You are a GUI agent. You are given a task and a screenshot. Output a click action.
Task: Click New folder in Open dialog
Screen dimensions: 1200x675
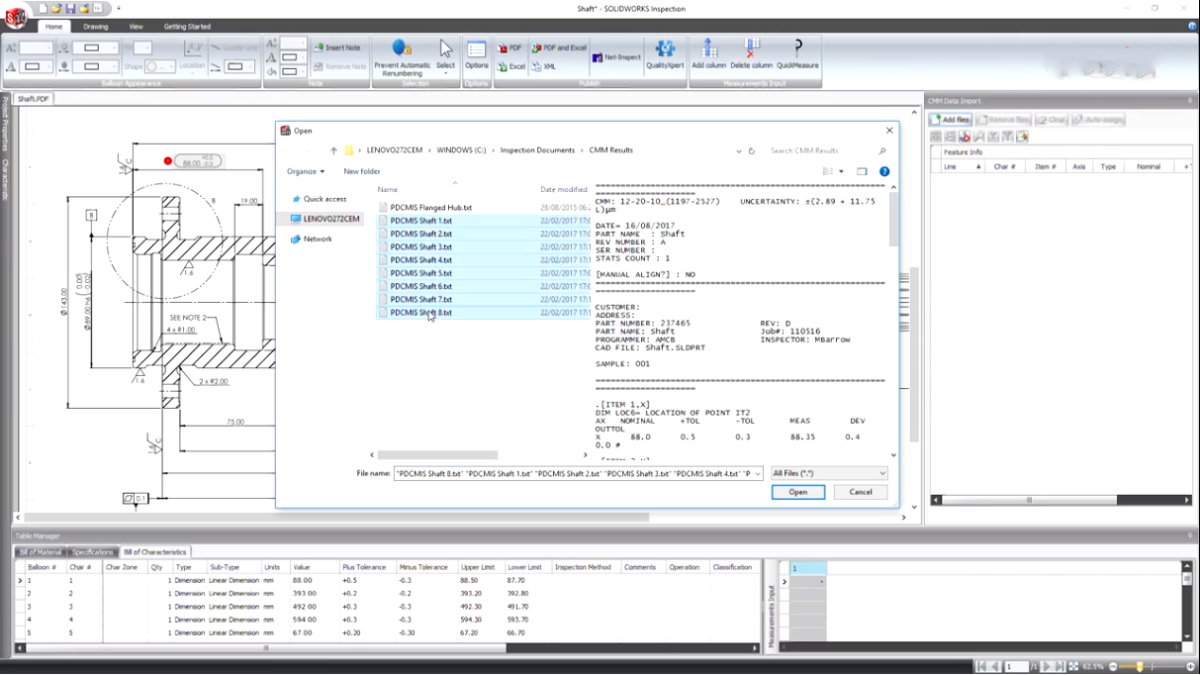pyautogui.click(x=362, y=171)
